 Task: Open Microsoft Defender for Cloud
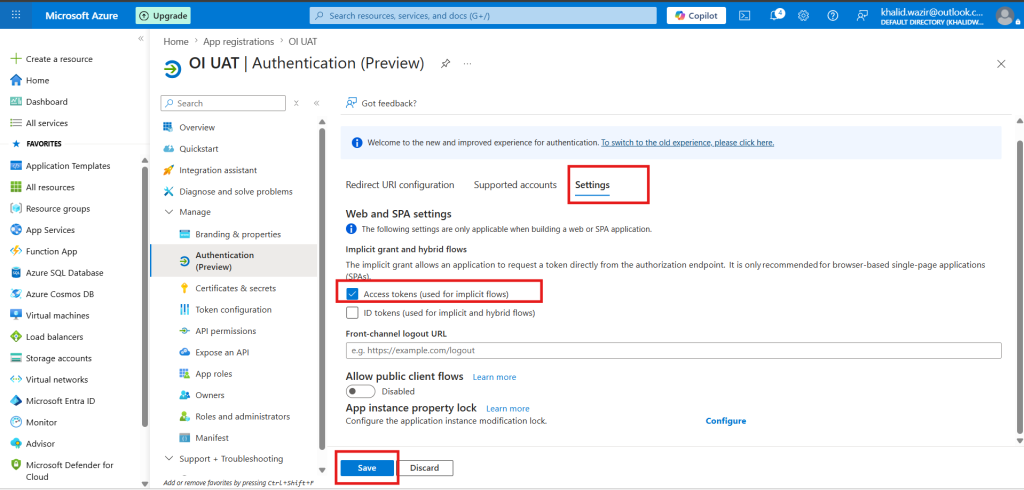pyautogui.click(x=69, y=470)
